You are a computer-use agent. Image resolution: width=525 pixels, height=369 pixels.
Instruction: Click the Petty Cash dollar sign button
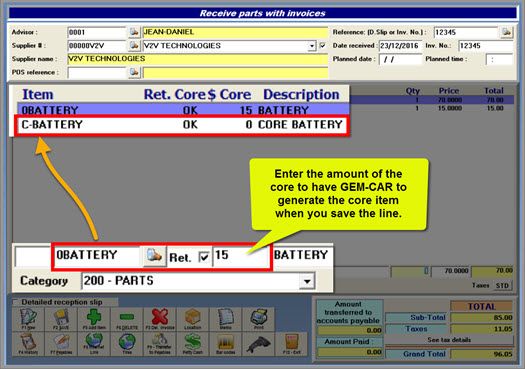click(193, 344)
